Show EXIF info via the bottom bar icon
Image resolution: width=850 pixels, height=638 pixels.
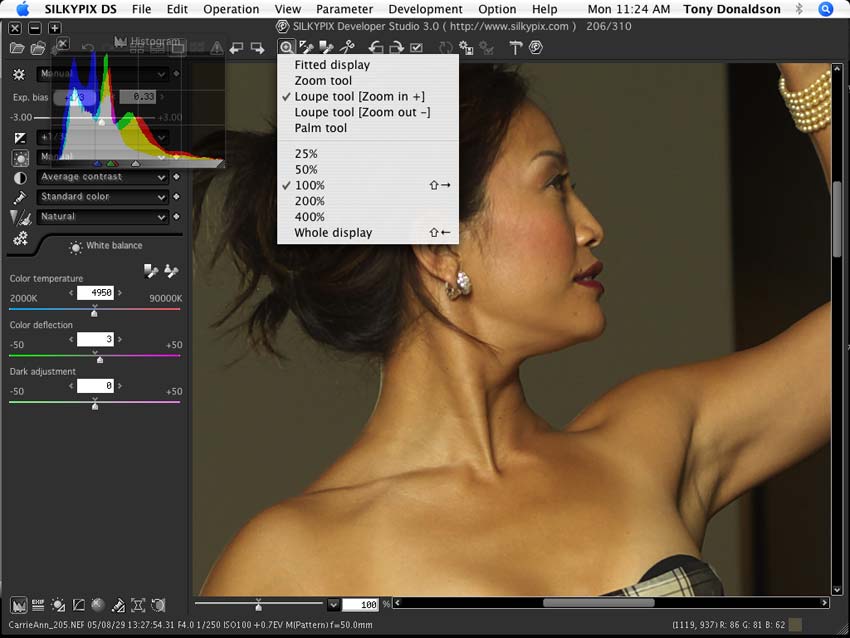point(38,605)
